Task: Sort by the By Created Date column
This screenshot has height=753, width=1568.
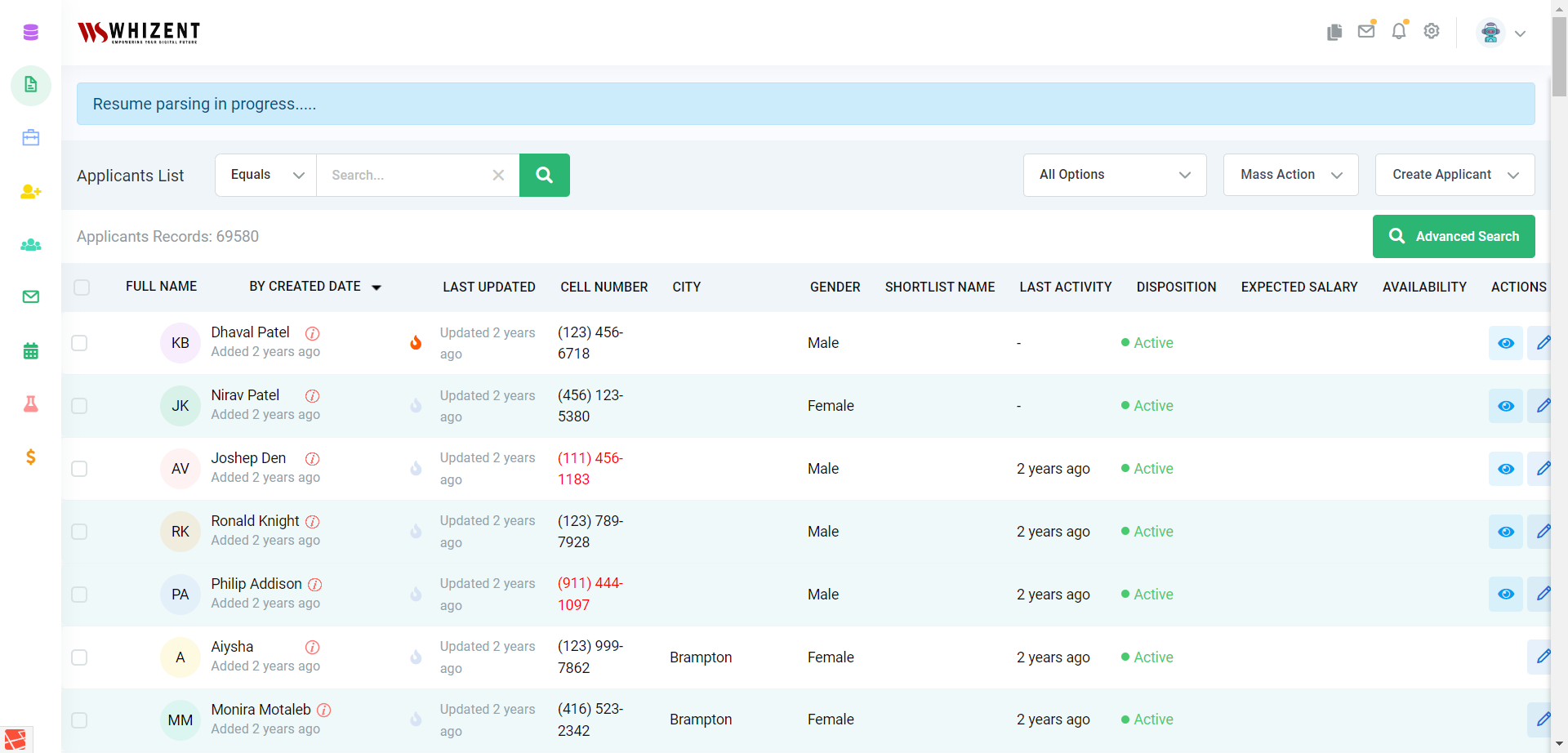Action: 315,287
